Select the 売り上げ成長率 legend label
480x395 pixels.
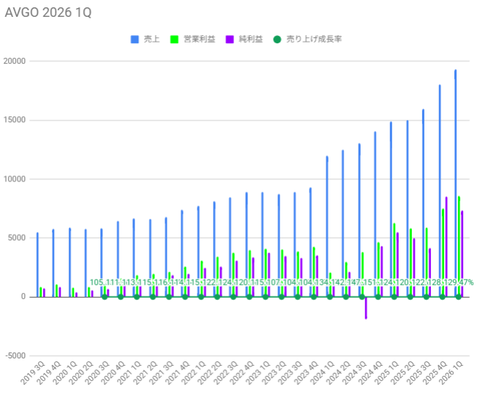(314, 39)
